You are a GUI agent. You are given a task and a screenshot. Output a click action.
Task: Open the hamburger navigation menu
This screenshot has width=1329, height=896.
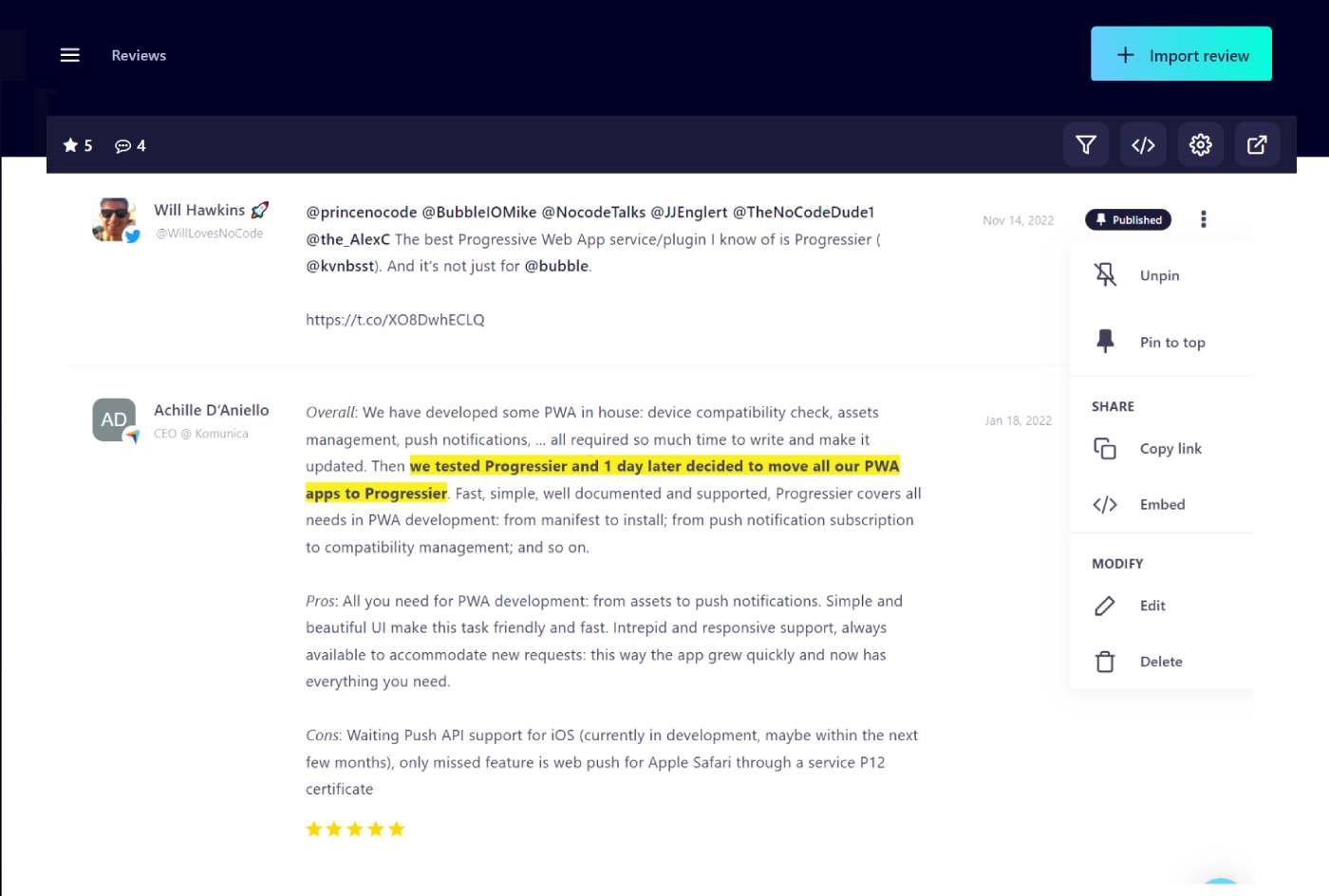click(x=69, y=55)
